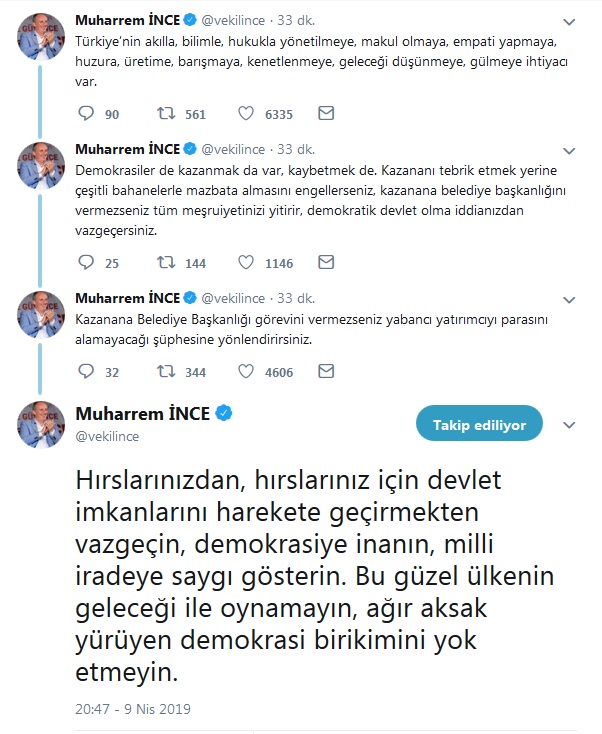This screenshot has height=734, width=602.
Task: Open the chevron menu on third tweet
Action: (570, 299)
